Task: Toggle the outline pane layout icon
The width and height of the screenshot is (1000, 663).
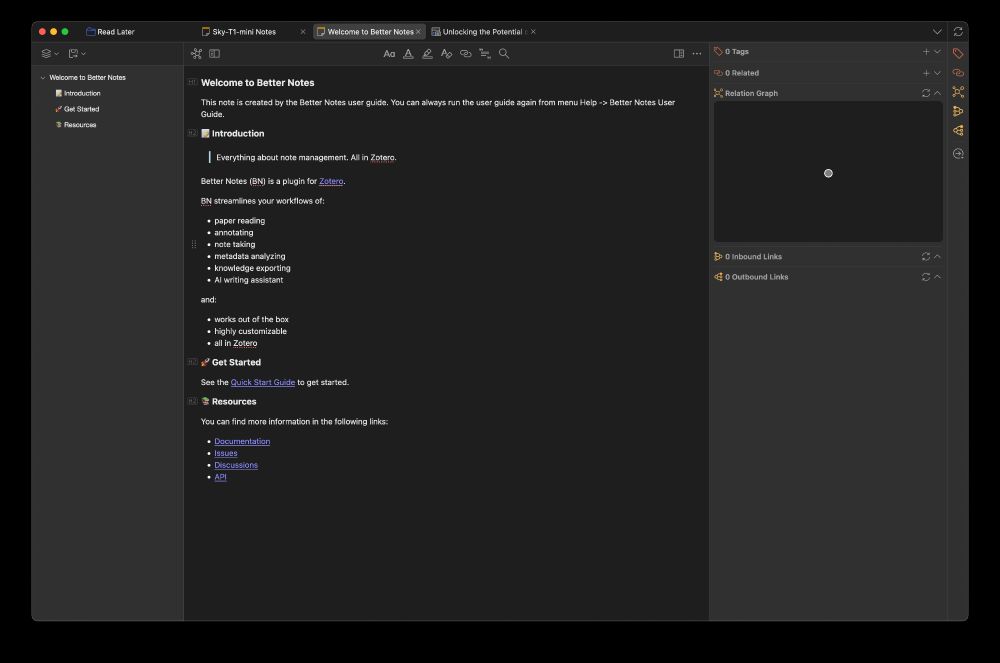Action: pos(215,54)
